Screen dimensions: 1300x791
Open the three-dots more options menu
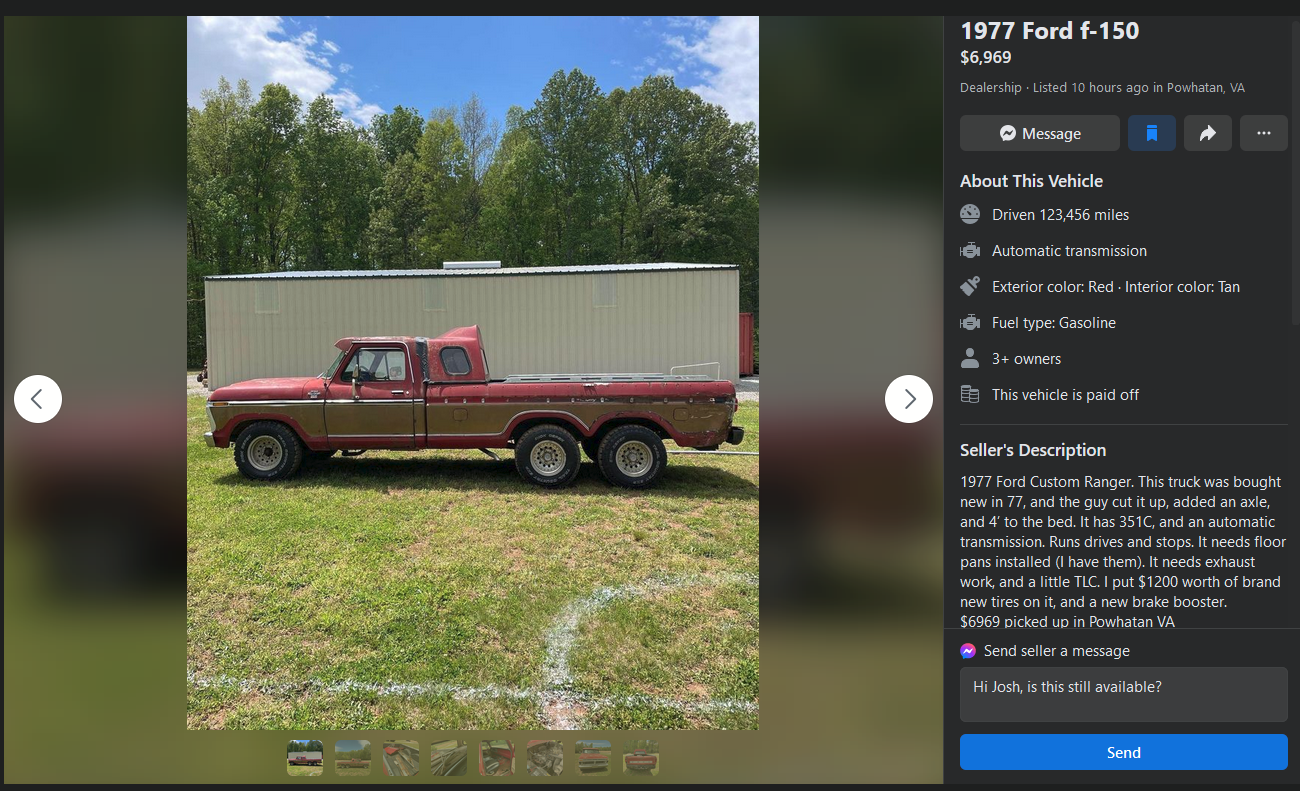pyautogui.click(x=1264, y=133)
